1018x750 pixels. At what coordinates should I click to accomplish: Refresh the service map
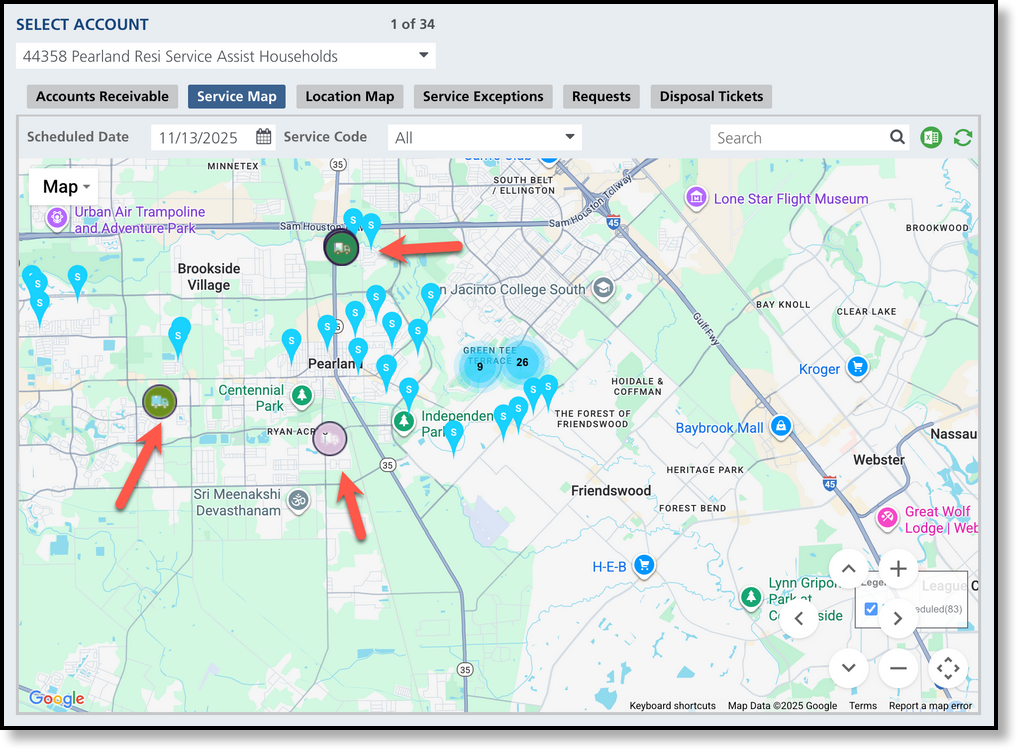963,138
